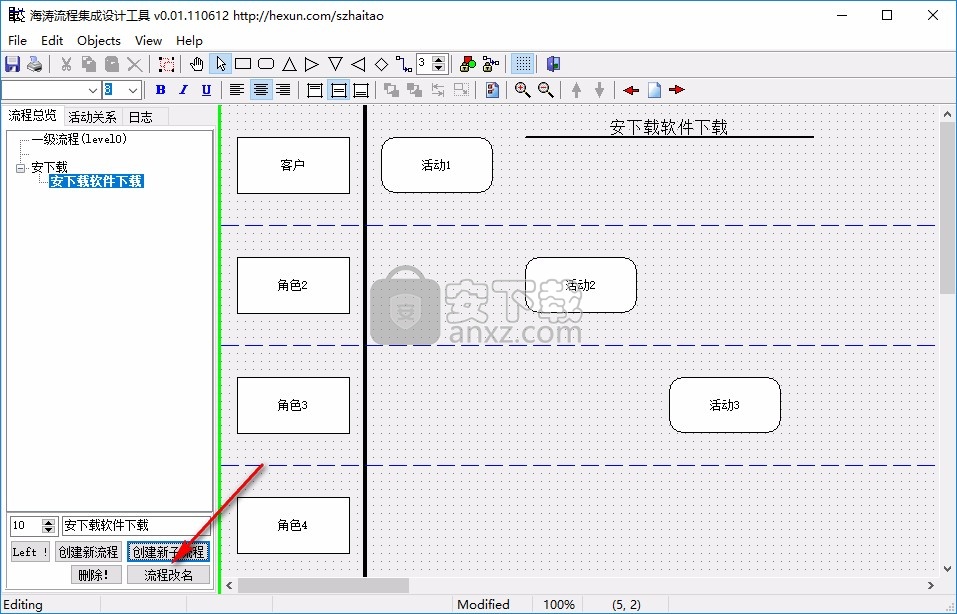
Task: Switch to the 日志 tab
Action: point(141,117)
